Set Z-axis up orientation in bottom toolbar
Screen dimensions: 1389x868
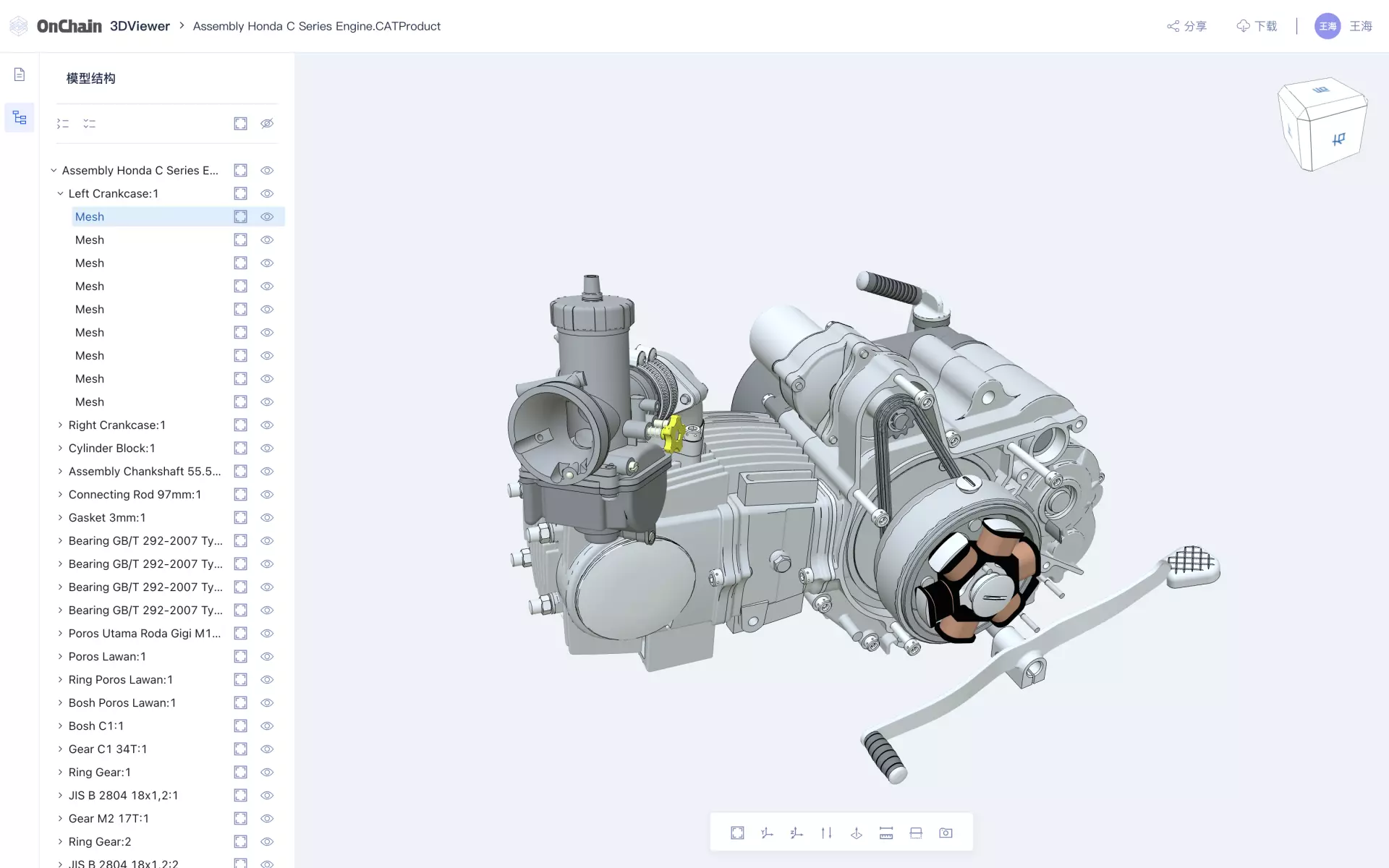tap(797, 833)
